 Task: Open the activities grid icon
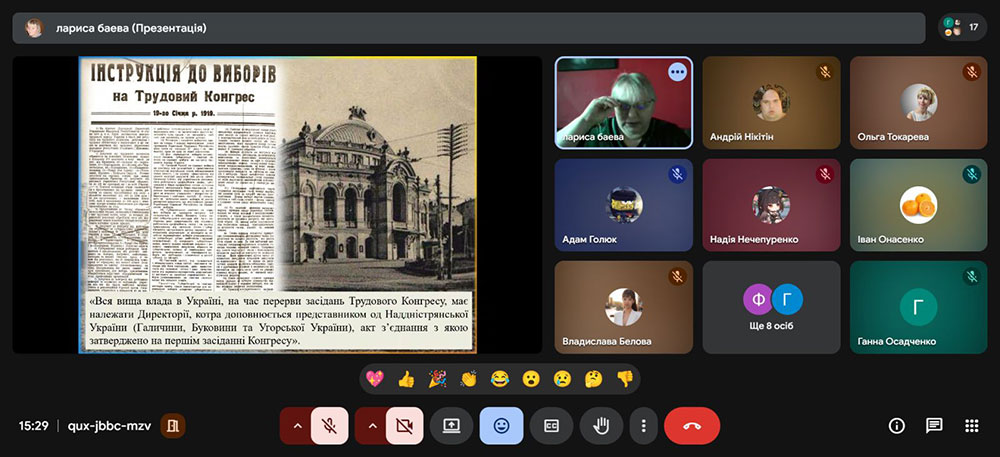(x=971, y=425)
